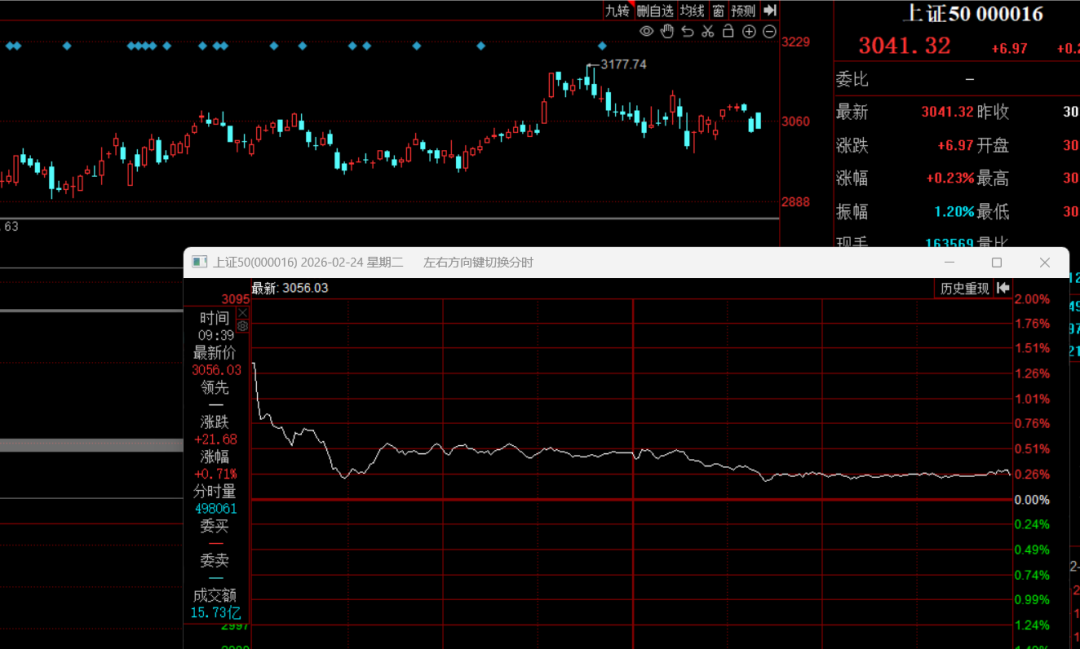Select the scissors cut tool
Viewport: 1080px width, 649px height.
707,31
